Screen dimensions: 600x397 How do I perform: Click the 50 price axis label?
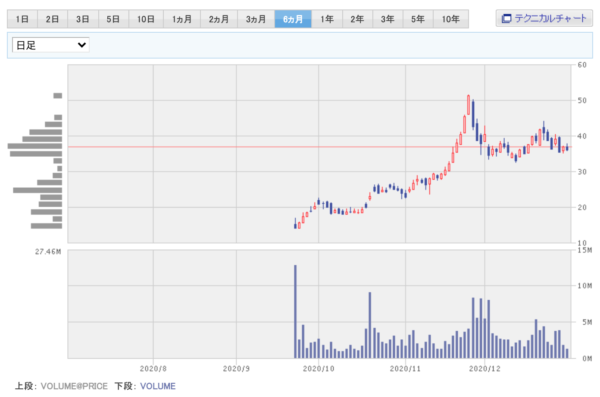[582, 100]
